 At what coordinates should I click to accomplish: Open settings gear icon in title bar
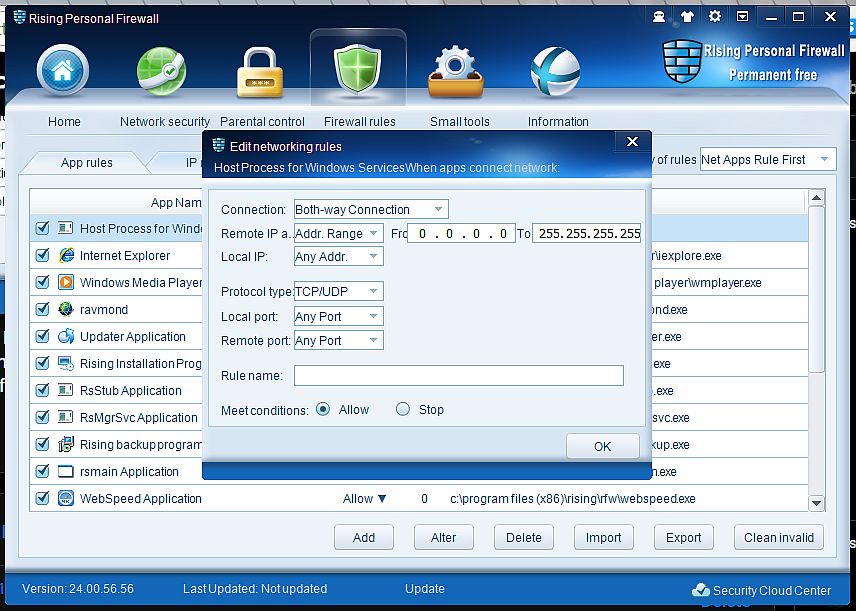coord(715,17)
